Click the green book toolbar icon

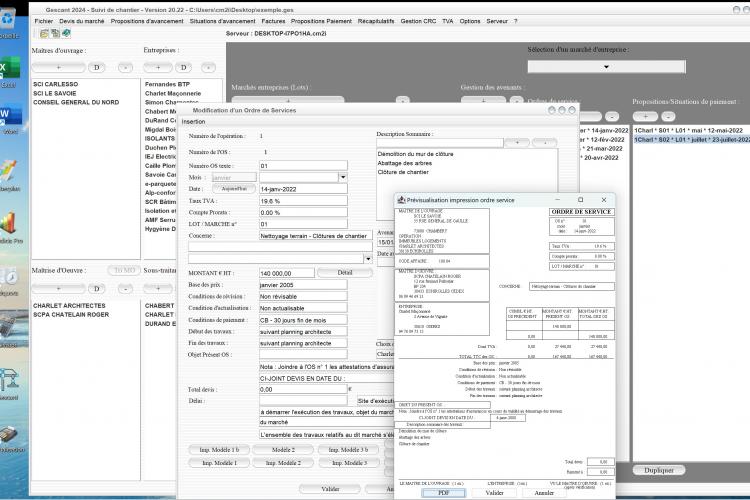click(66, 33)
